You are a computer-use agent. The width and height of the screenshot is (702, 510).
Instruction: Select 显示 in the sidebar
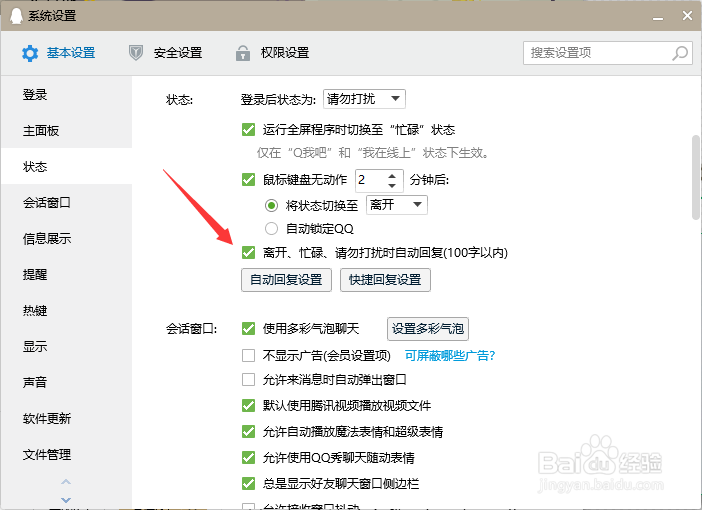coord(66,346)
